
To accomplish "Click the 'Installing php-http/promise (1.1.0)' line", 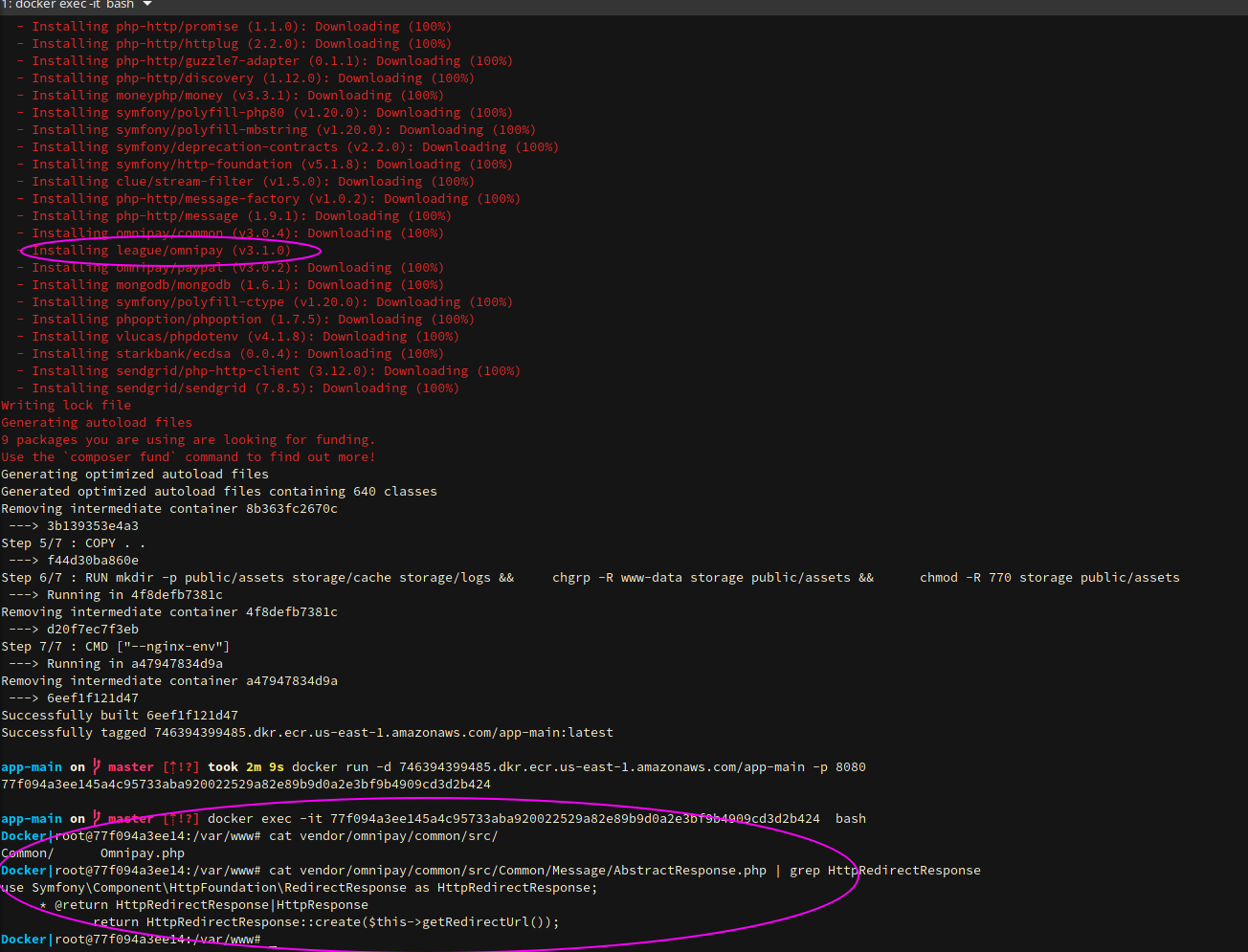I will [234, 27].
